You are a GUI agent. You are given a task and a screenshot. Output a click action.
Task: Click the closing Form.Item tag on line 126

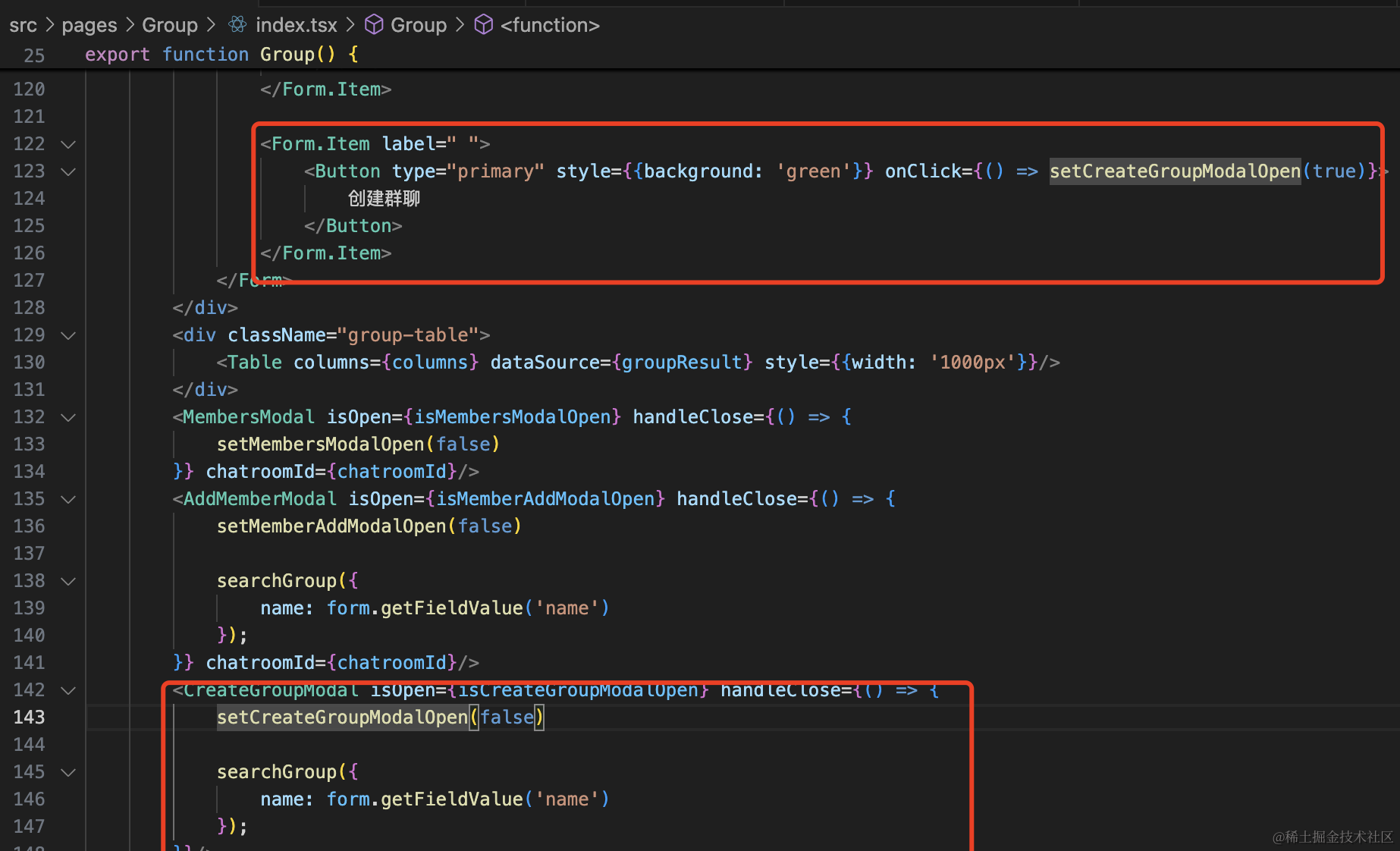click(x=326, y=253)
